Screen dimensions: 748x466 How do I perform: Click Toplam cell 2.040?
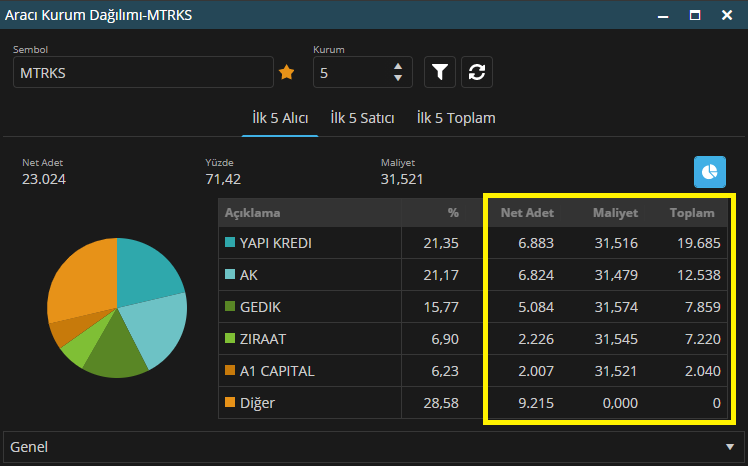coord(703,371)
